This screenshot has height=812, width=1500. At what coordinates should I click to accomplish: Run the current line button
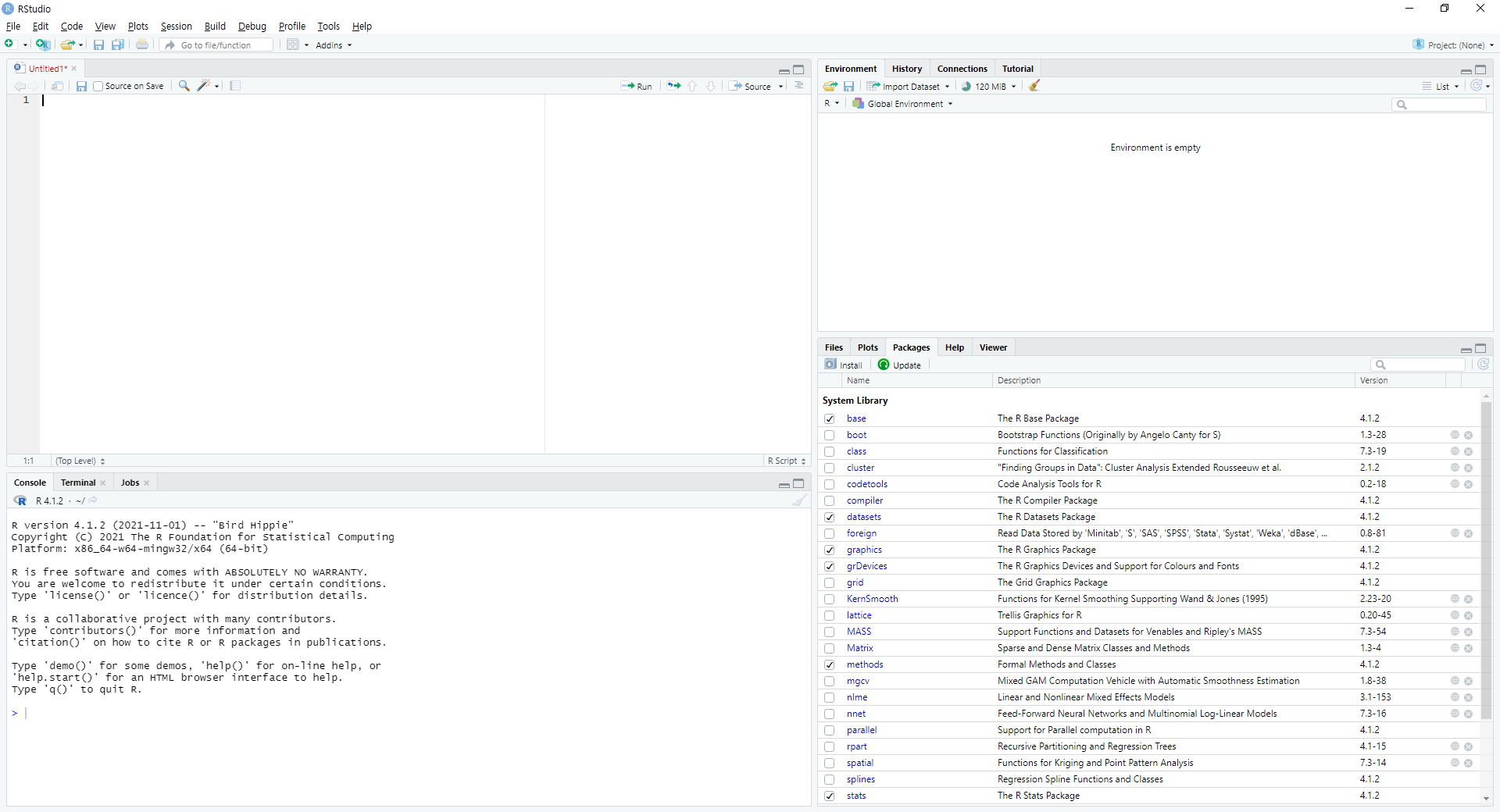tap(637, 87)
